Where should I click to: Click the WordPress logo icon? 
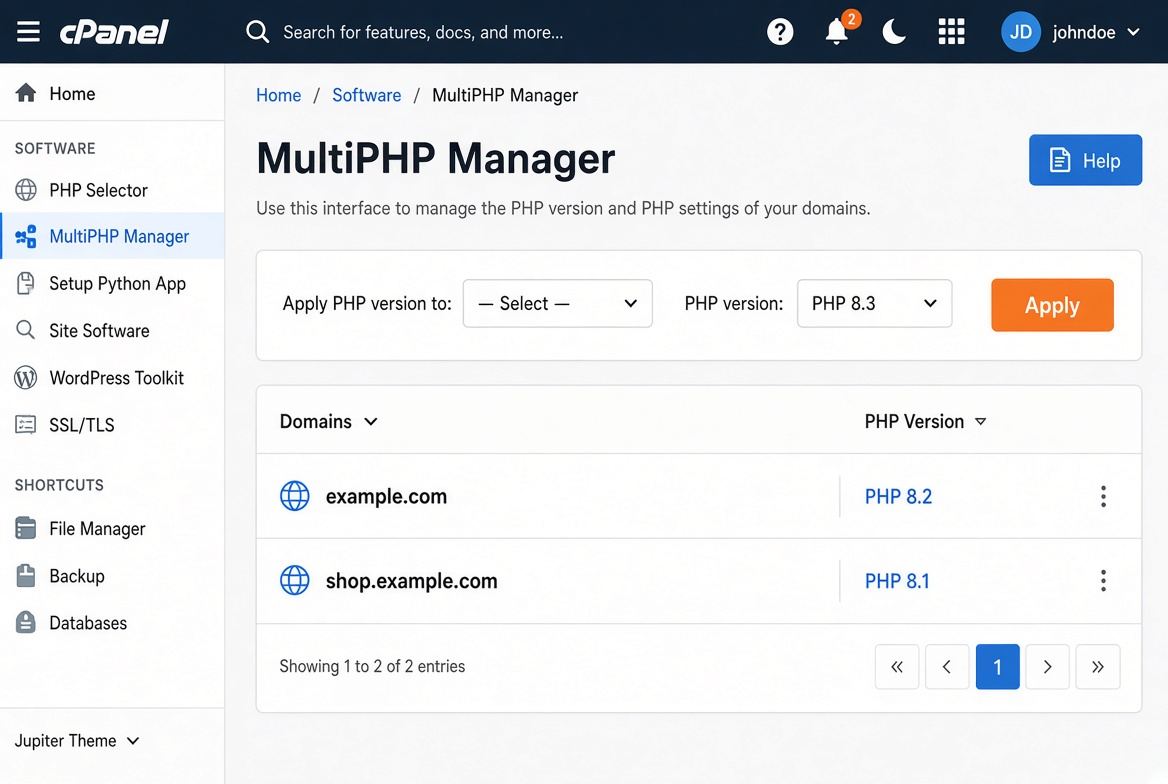(x=25, y=378)
